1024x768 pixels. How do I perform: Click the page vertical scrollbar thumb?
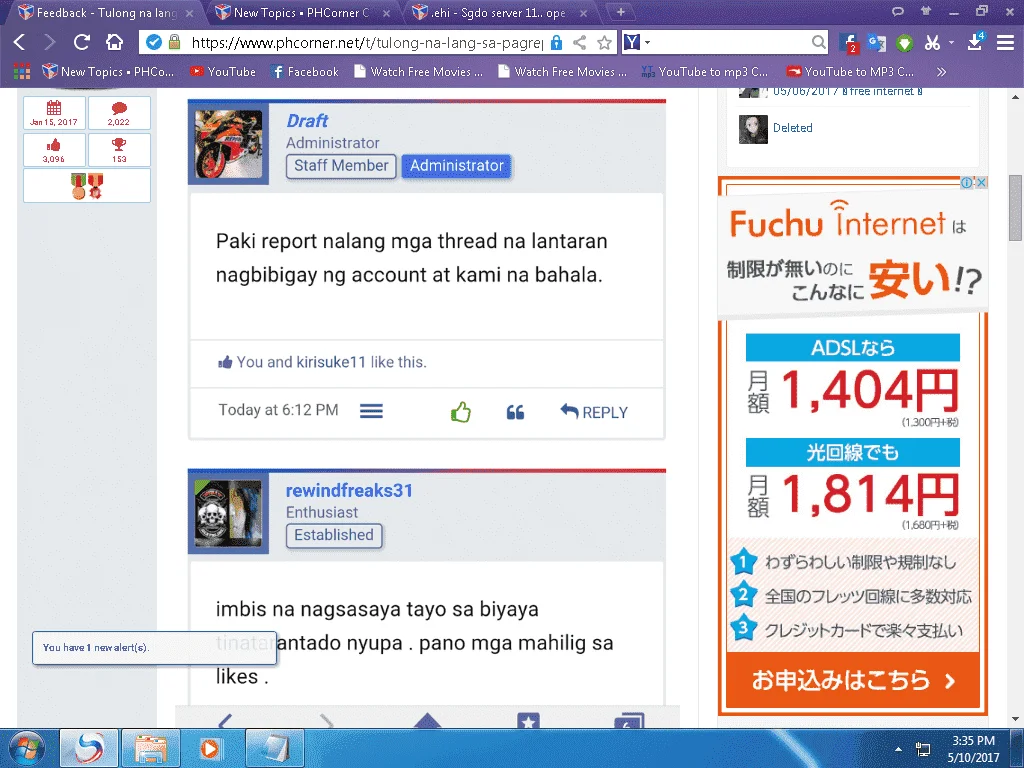(1015, 208)
